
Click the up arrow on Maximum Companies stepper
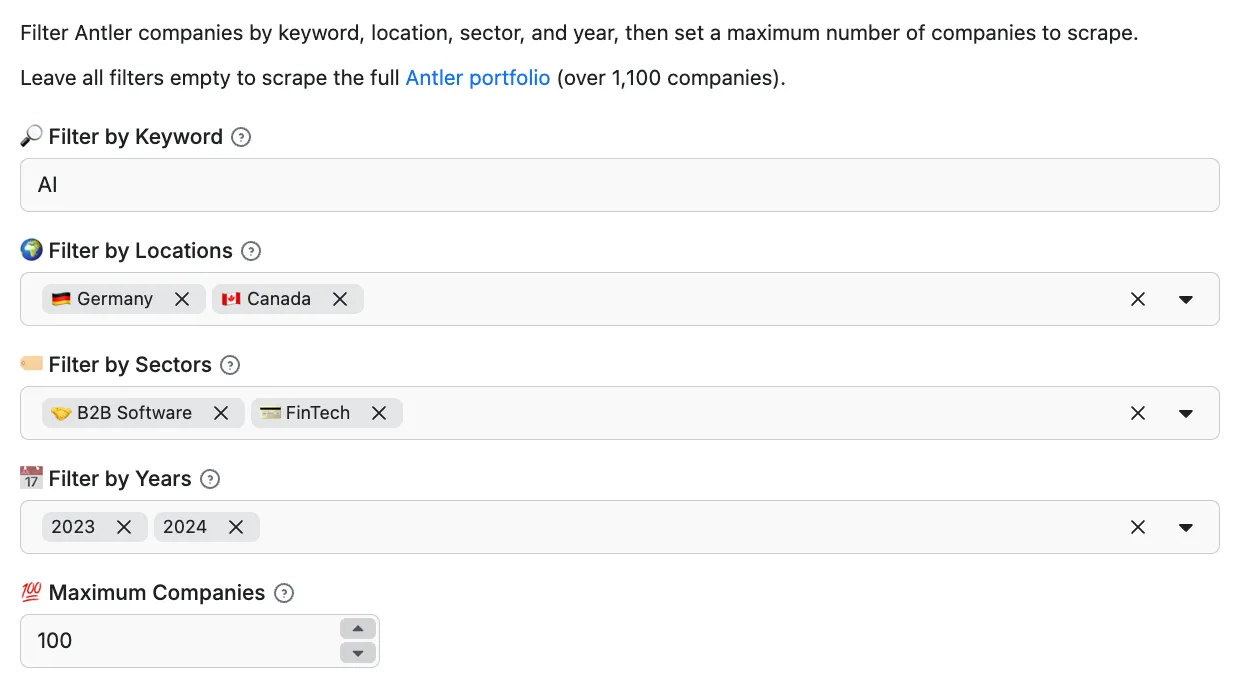click(357, 628)
